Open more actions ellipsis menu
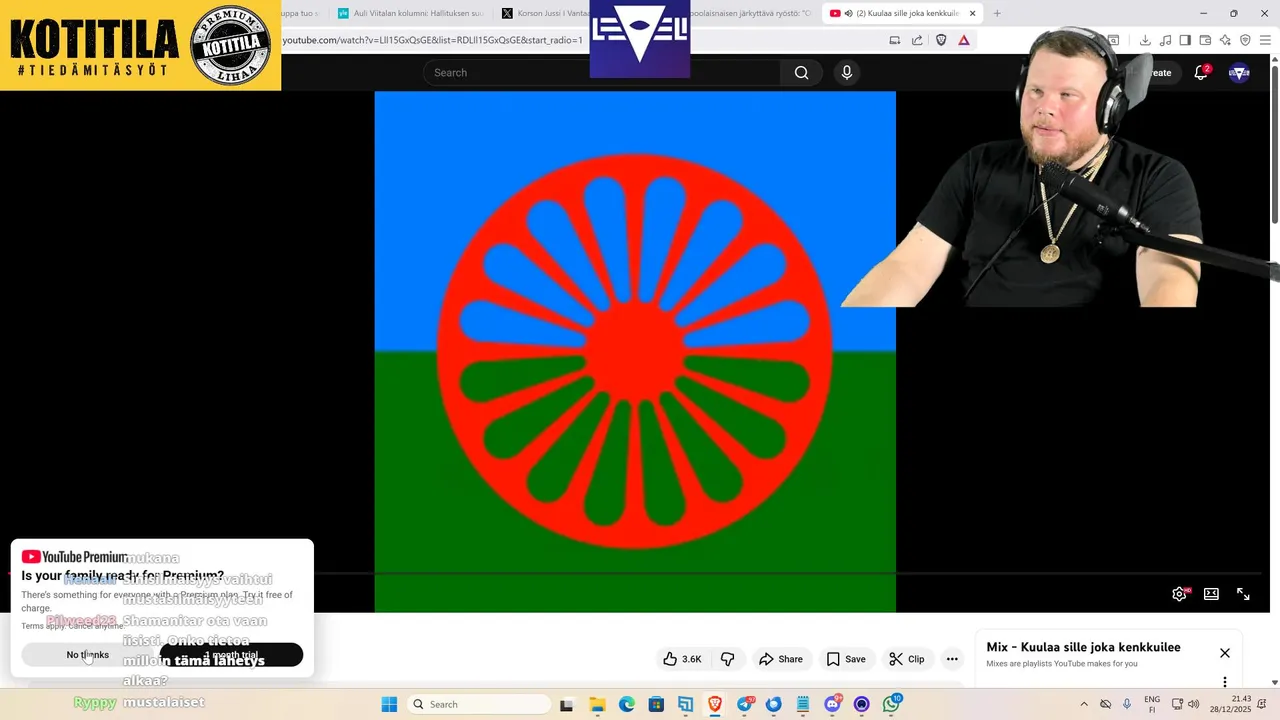The image size is (1280, 720). pos(952,659)
